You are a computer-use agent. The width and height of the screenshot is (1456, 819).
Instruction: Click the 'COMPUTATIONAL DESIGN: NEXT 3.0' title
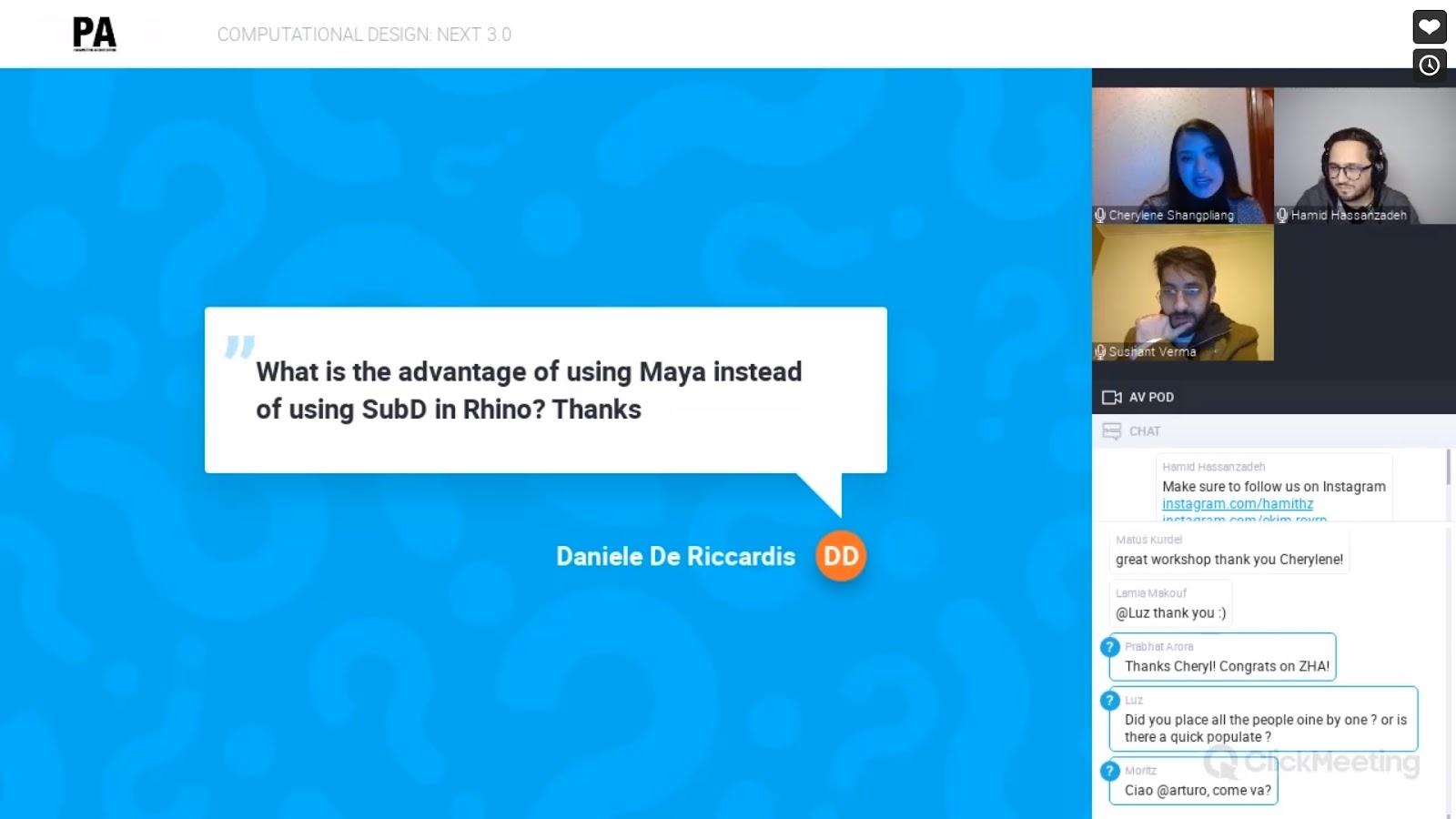tap(364, 35)
